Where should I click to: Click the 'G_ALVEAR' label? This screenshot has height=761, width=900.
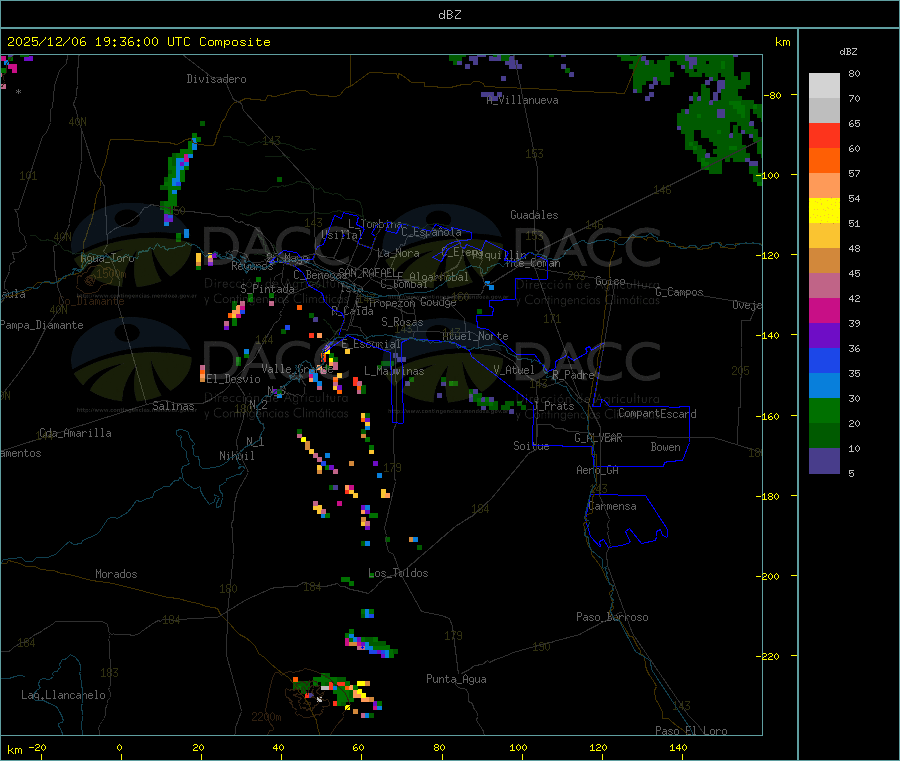tap(598, 438)
